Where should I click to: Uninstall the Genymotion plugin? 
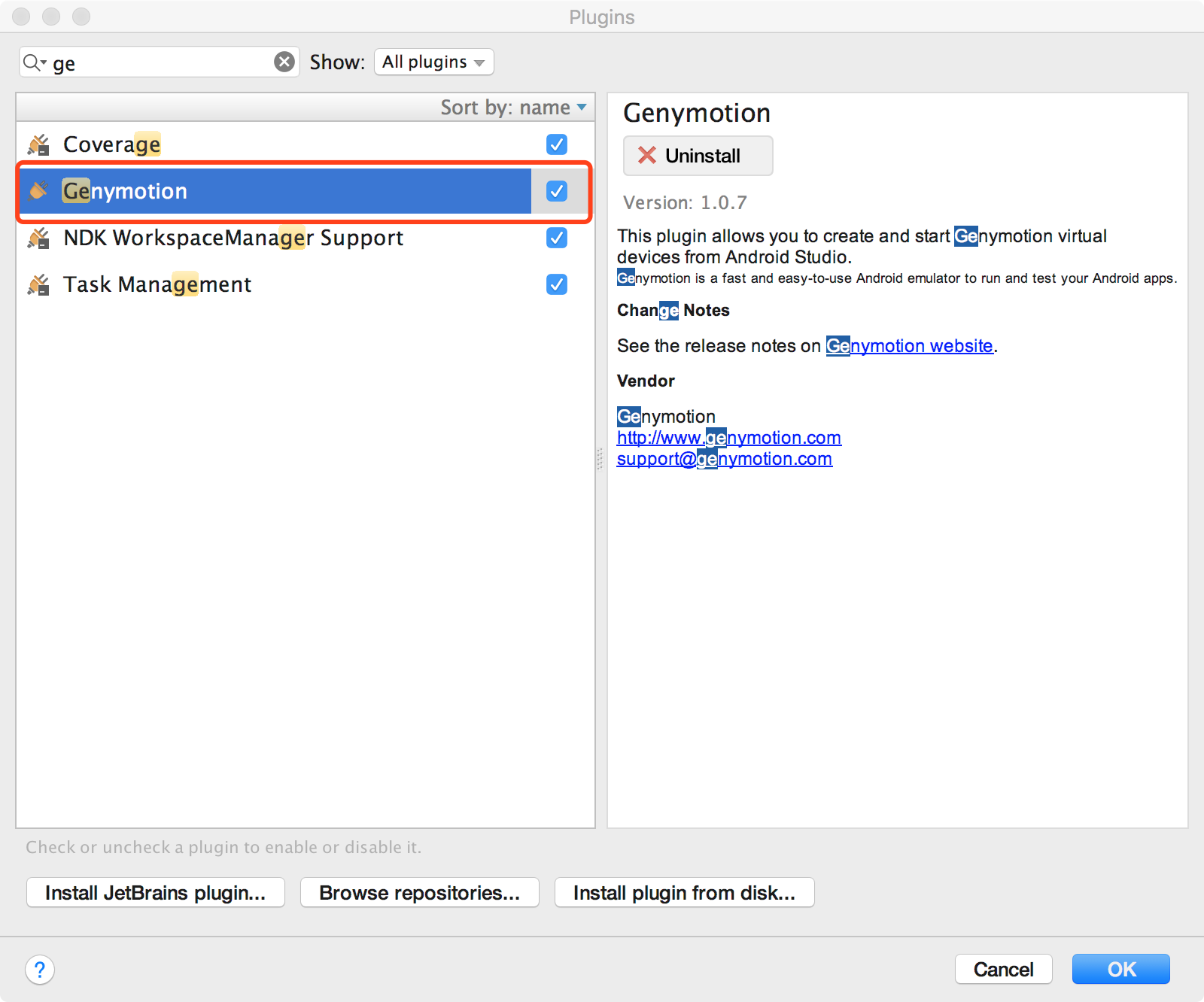point(698,156)
